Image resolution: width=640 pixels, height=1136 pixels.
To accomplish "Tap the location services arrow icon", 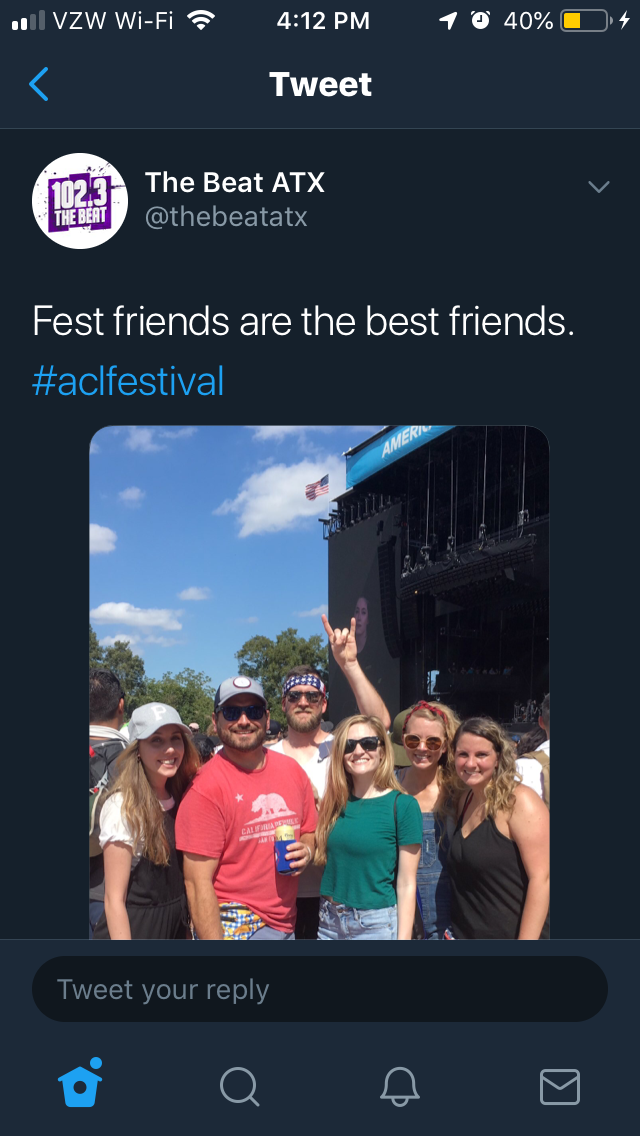I will (x=449, y=21).
